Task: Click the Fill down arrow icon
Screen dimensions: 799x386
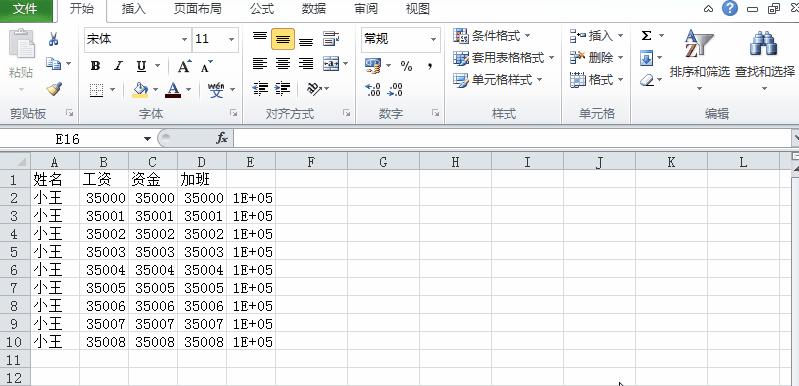Action: tap(646, 59)
